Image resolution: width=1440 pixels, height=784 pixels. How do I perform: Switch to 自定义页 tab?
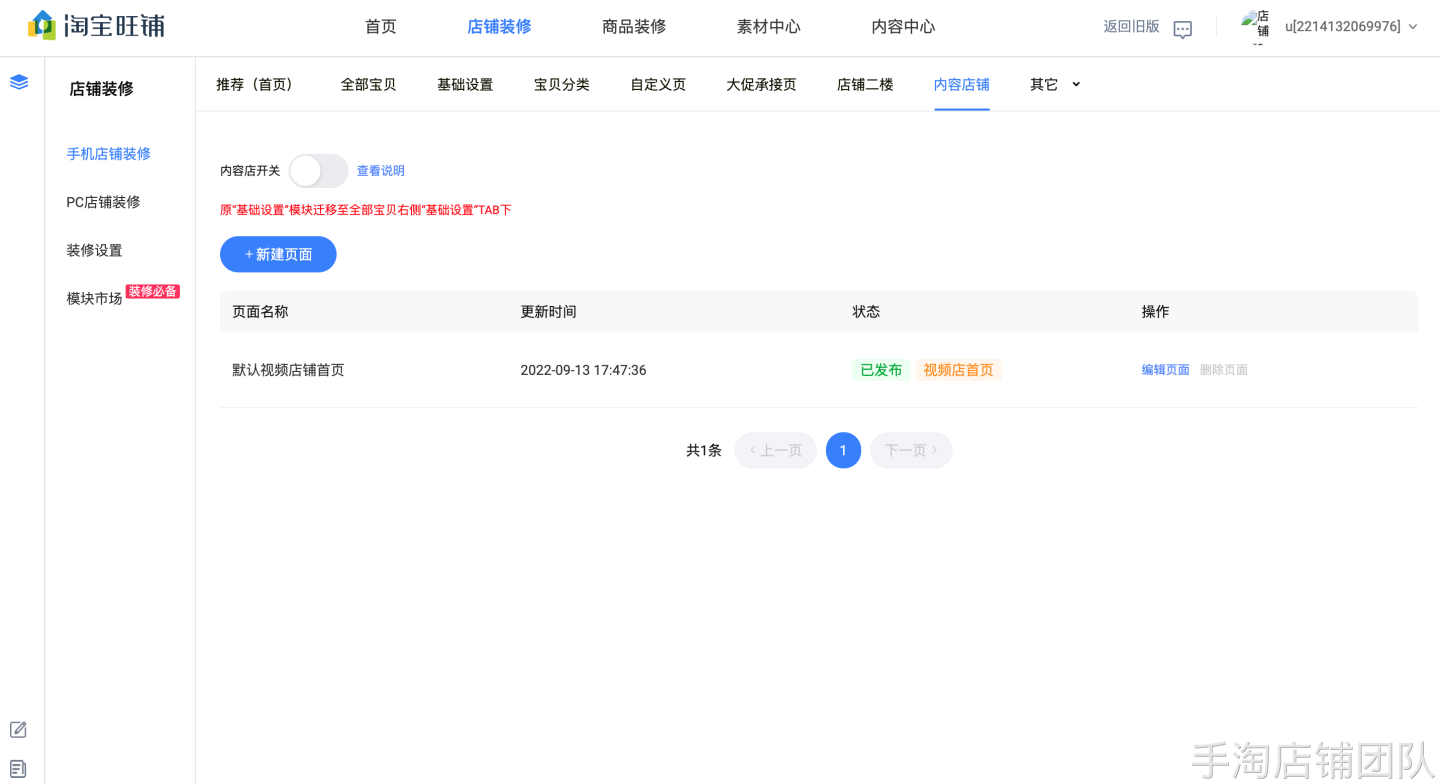tap(658, 84)
